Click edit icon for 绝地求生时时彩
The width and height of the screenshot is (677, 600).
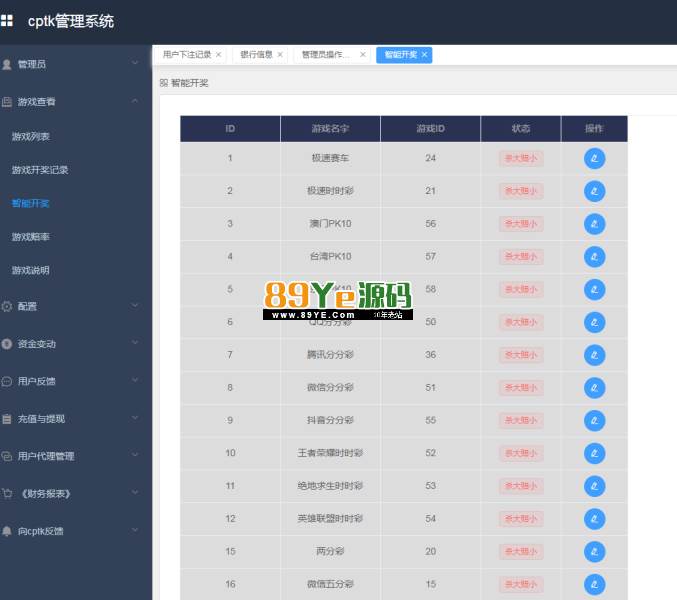click(594, 486)
